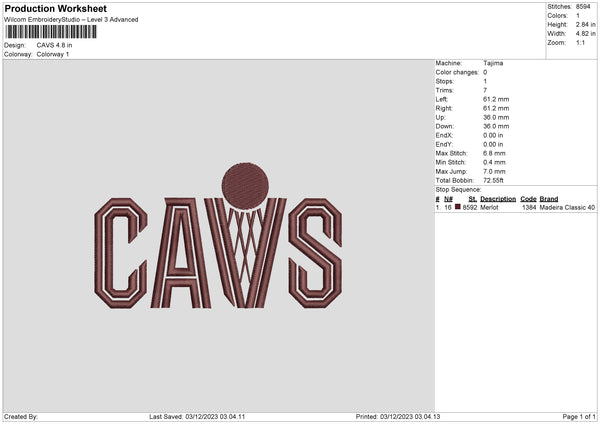Click the letter C in the embroidery design
This screenshot has width=600, height=424.
pos(120,253)
